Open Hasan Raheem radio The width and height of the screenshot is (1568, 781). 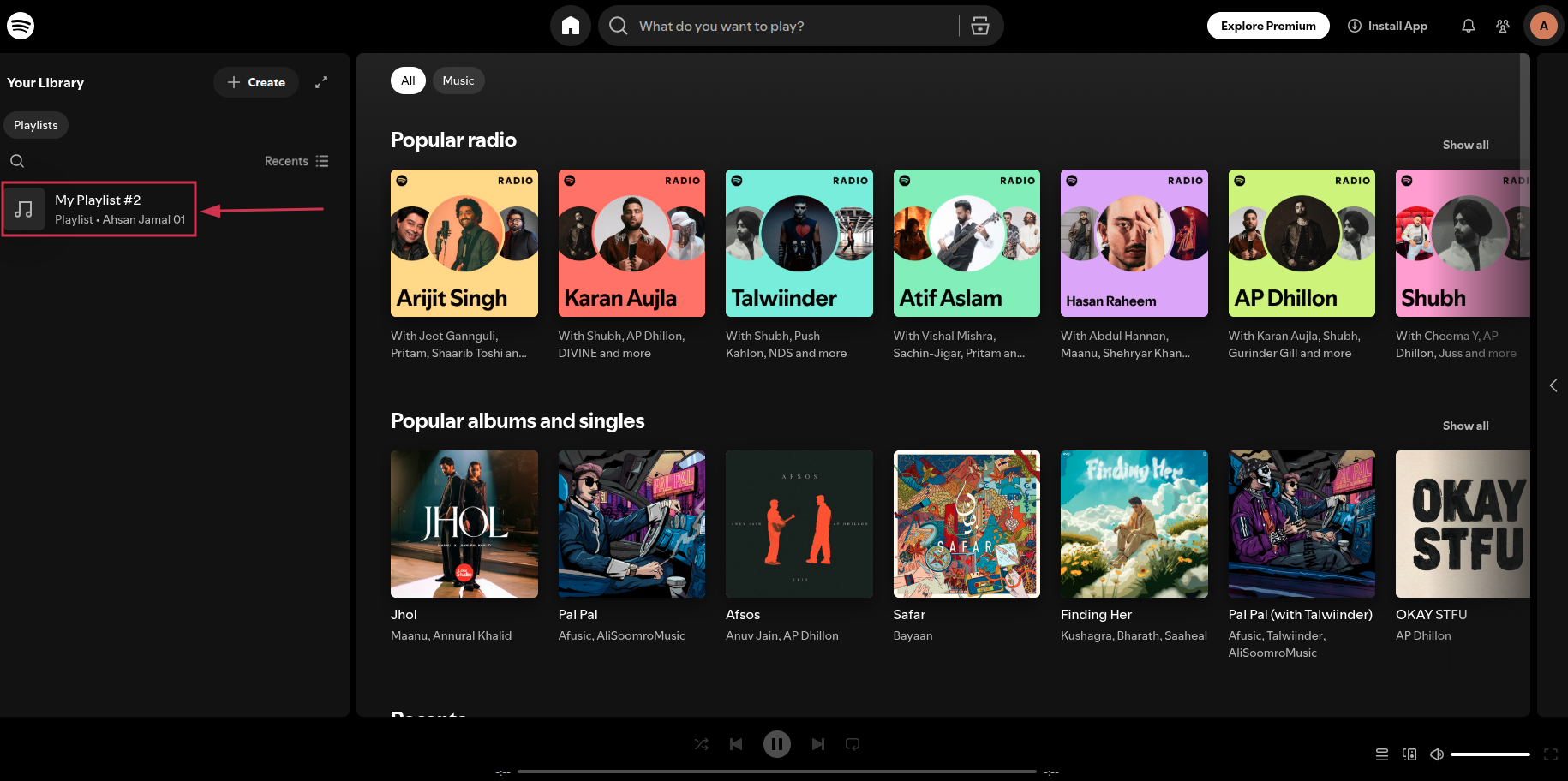[1134, 243]
